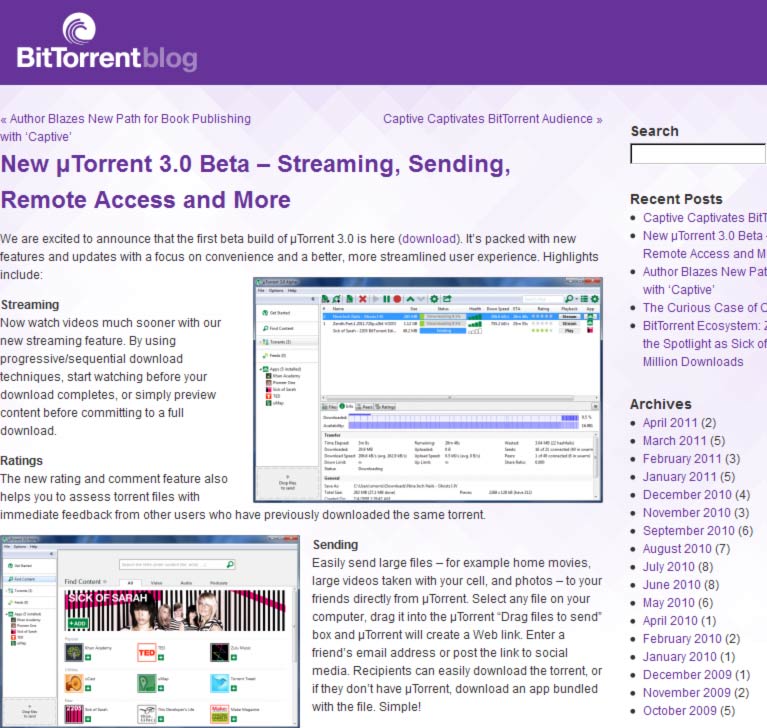Open recent post 'BitTorrent Ecosystem:'
Screen dimensions: 767x728
(x=704, y=343)
